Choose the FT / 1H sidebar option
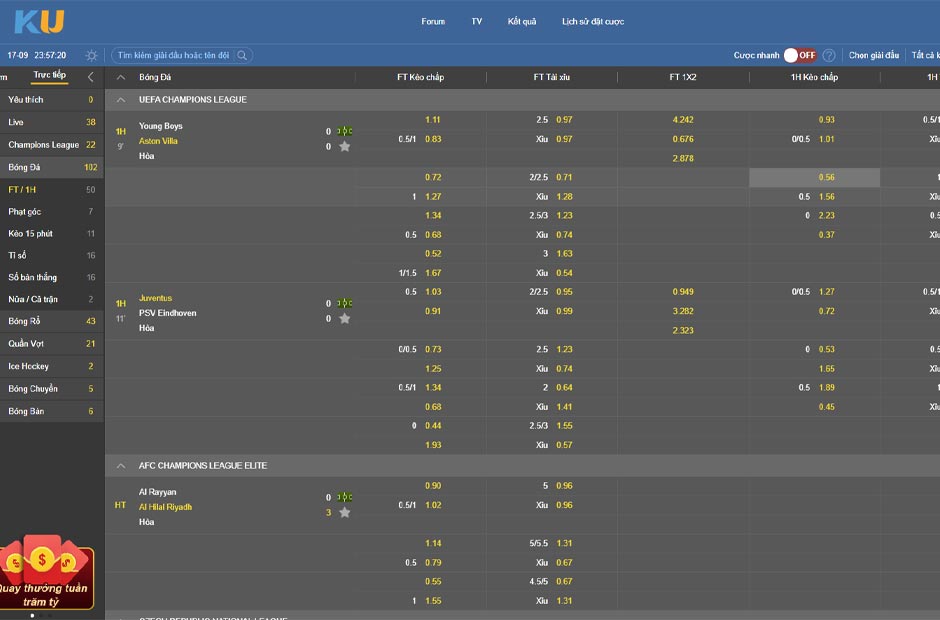 pyautogui.click(x=52, y=189)
